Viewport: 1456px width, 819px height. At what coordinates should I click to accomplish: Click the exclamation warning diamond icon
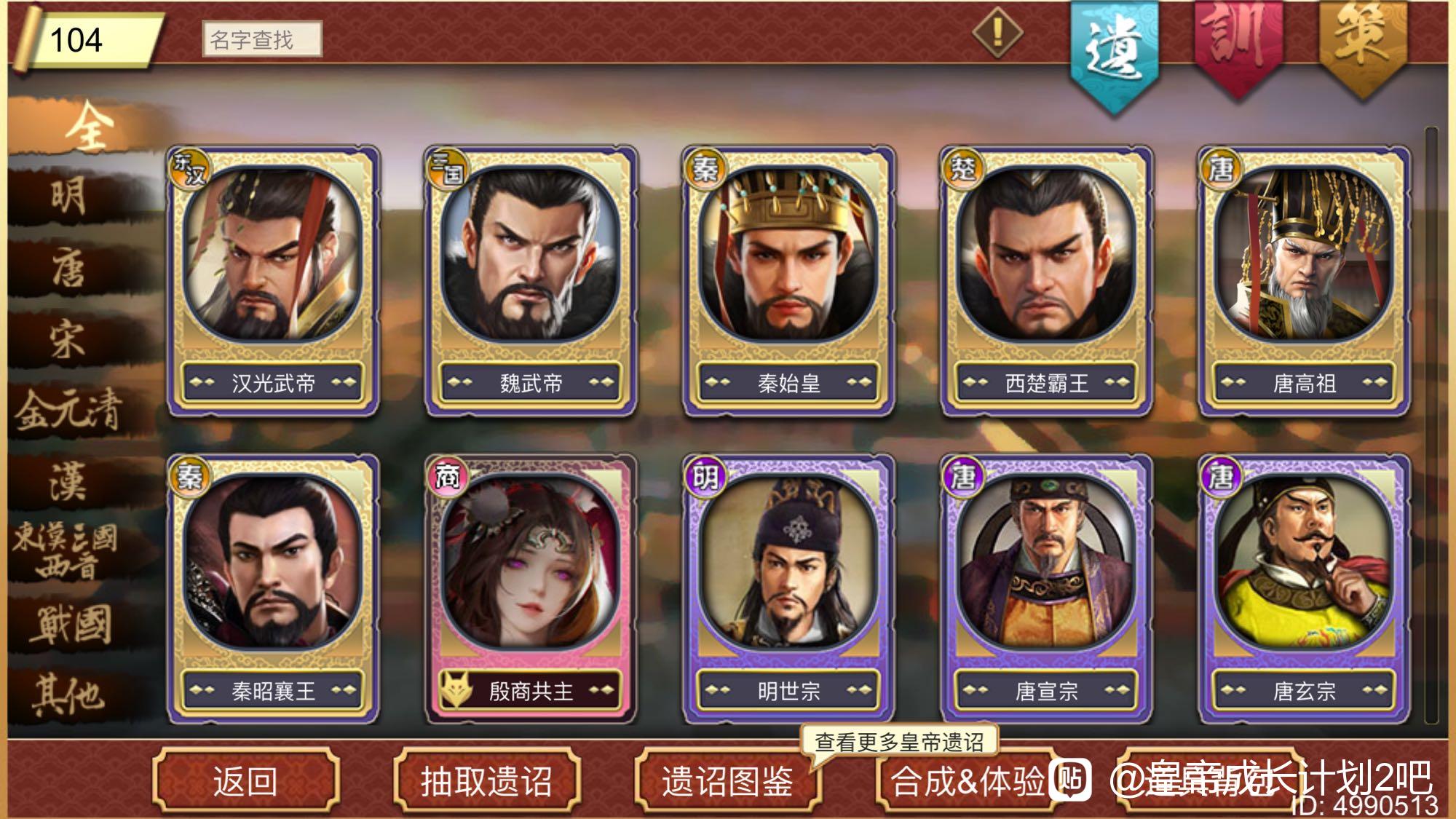pos(998,32)
